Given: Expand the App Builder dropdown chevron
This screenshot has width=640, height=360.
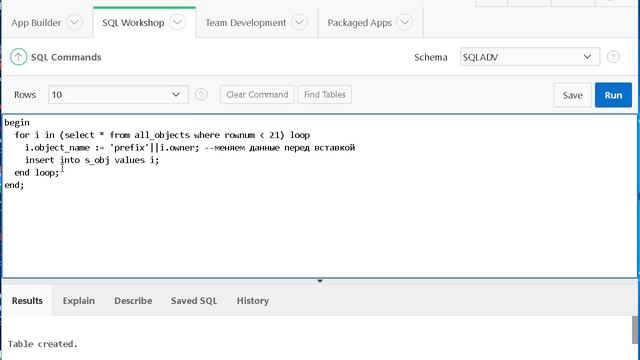Looking at the screenshot, I should tap(74, 22).
